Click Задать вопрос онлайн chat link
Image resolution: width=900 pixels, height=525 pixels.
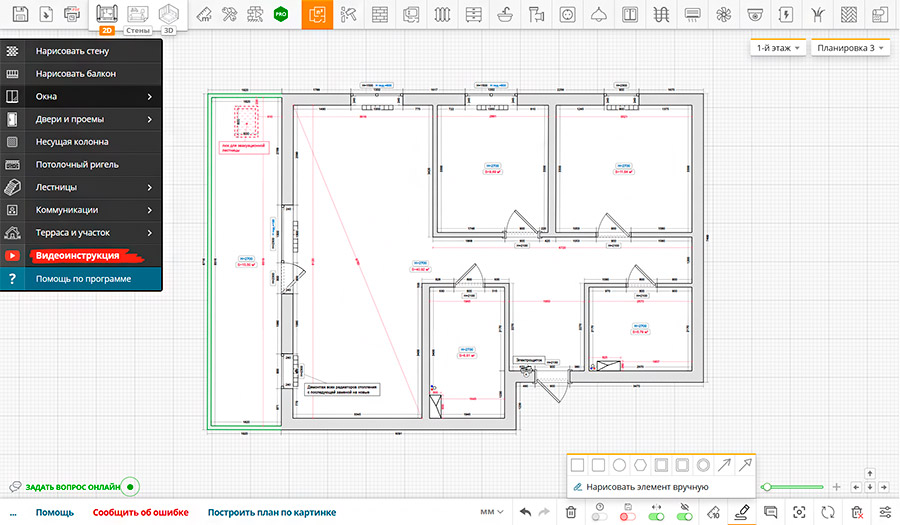[73, 487]
